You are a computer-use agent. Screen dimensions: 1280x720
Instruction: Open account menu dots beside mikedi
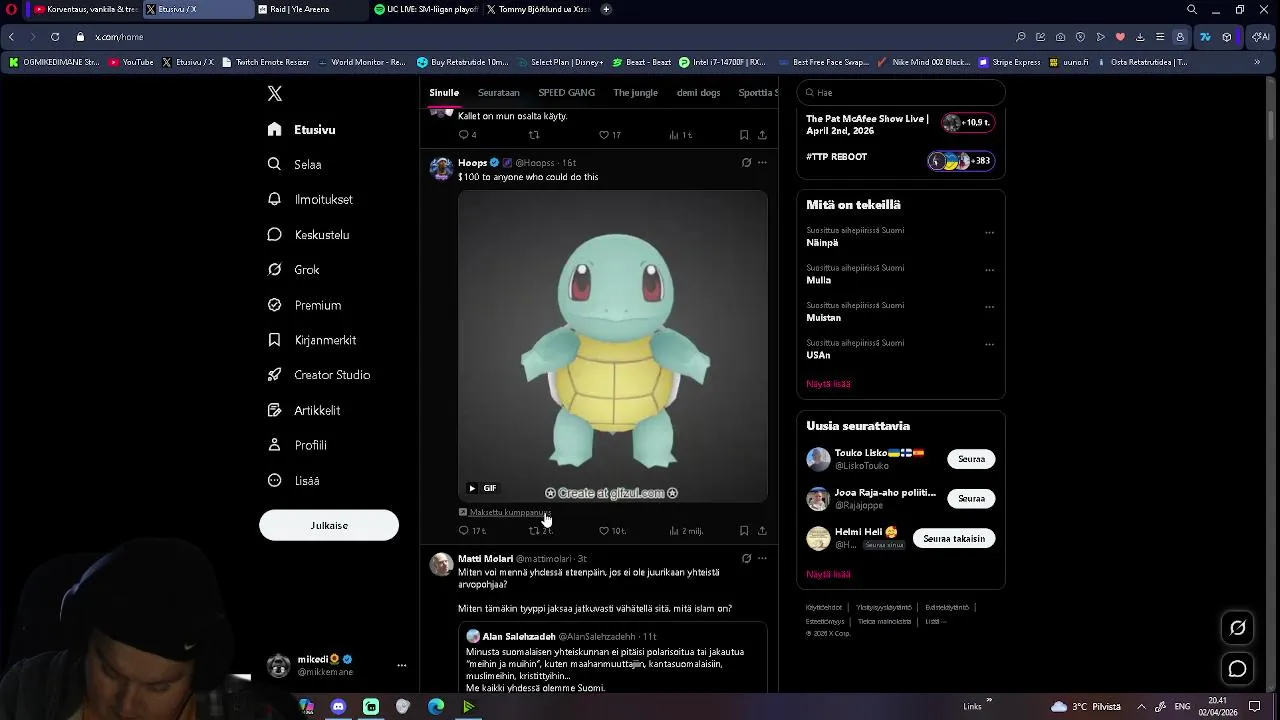(401, 666)
